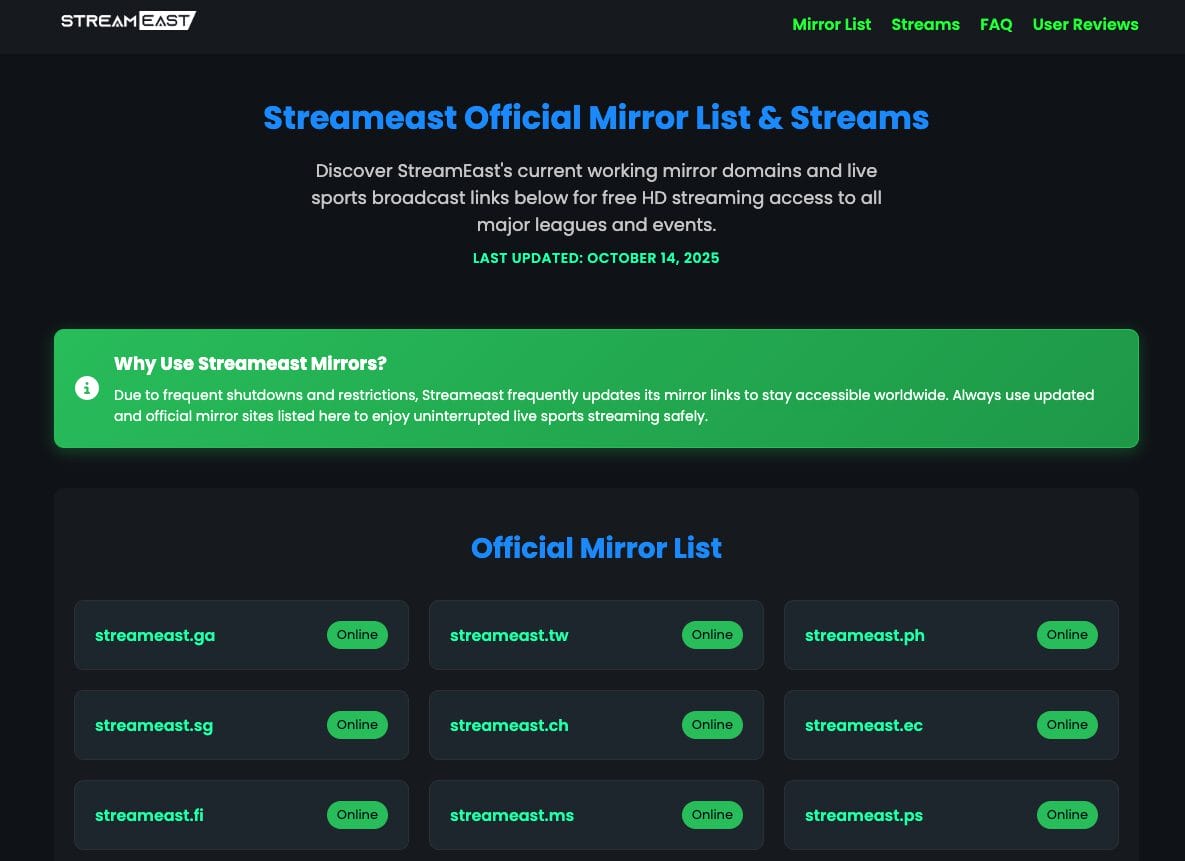This screenshot has width=1185, height=861.
Task: Open User Reviews nav link
Action: [x=1085, y=24]
